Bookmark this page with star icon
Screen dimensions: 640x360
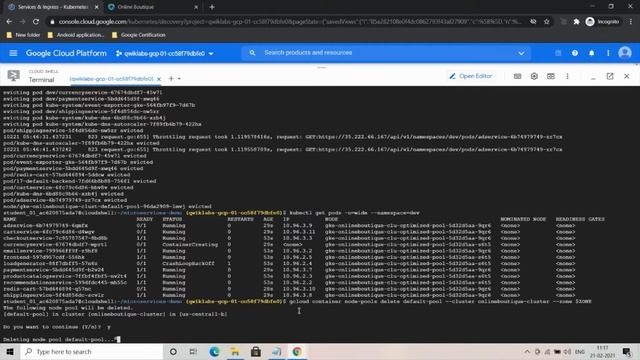547,22
